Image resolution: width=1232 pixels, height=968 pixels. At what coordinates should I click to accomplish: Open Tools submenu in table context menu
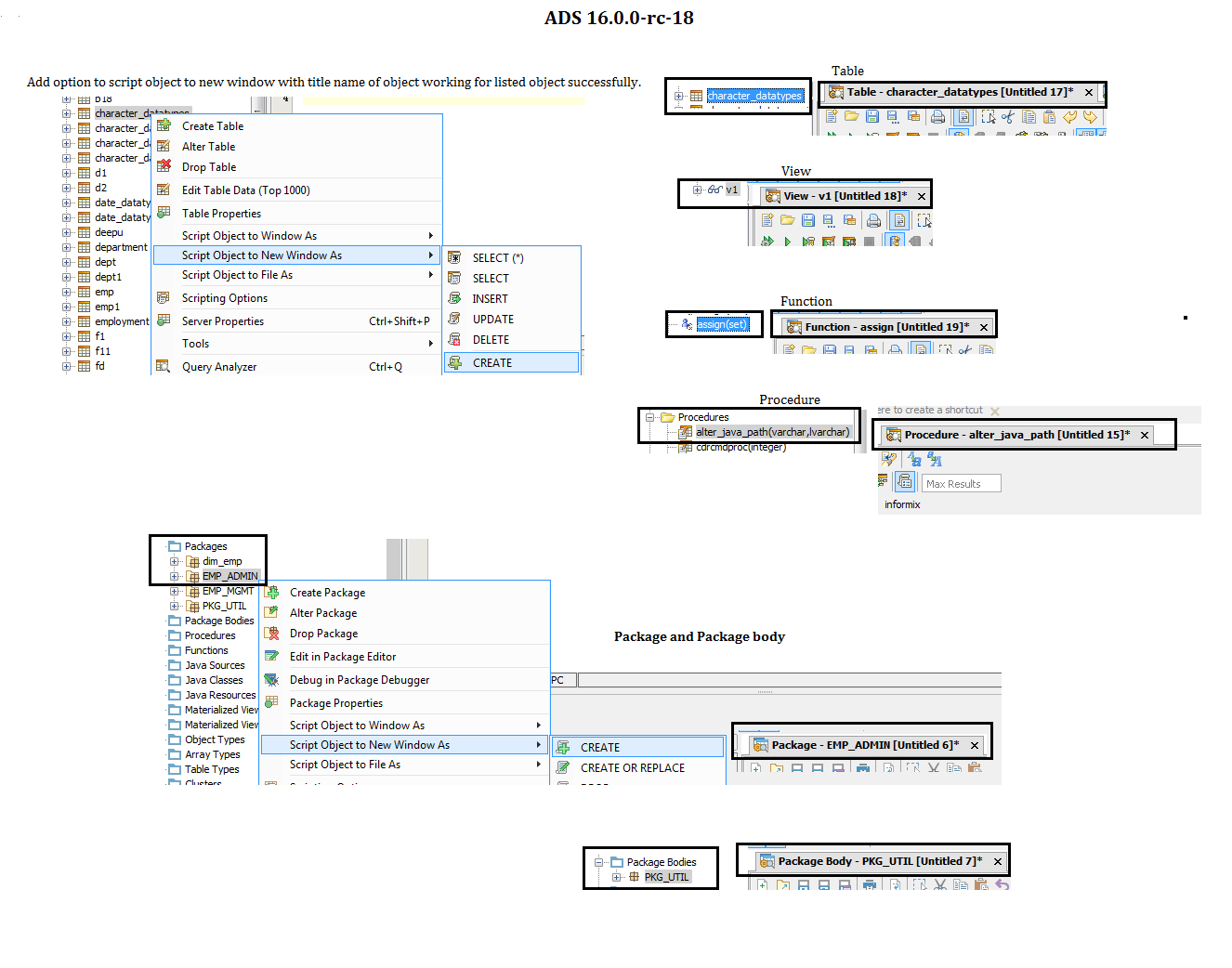(x=296, y=343)
